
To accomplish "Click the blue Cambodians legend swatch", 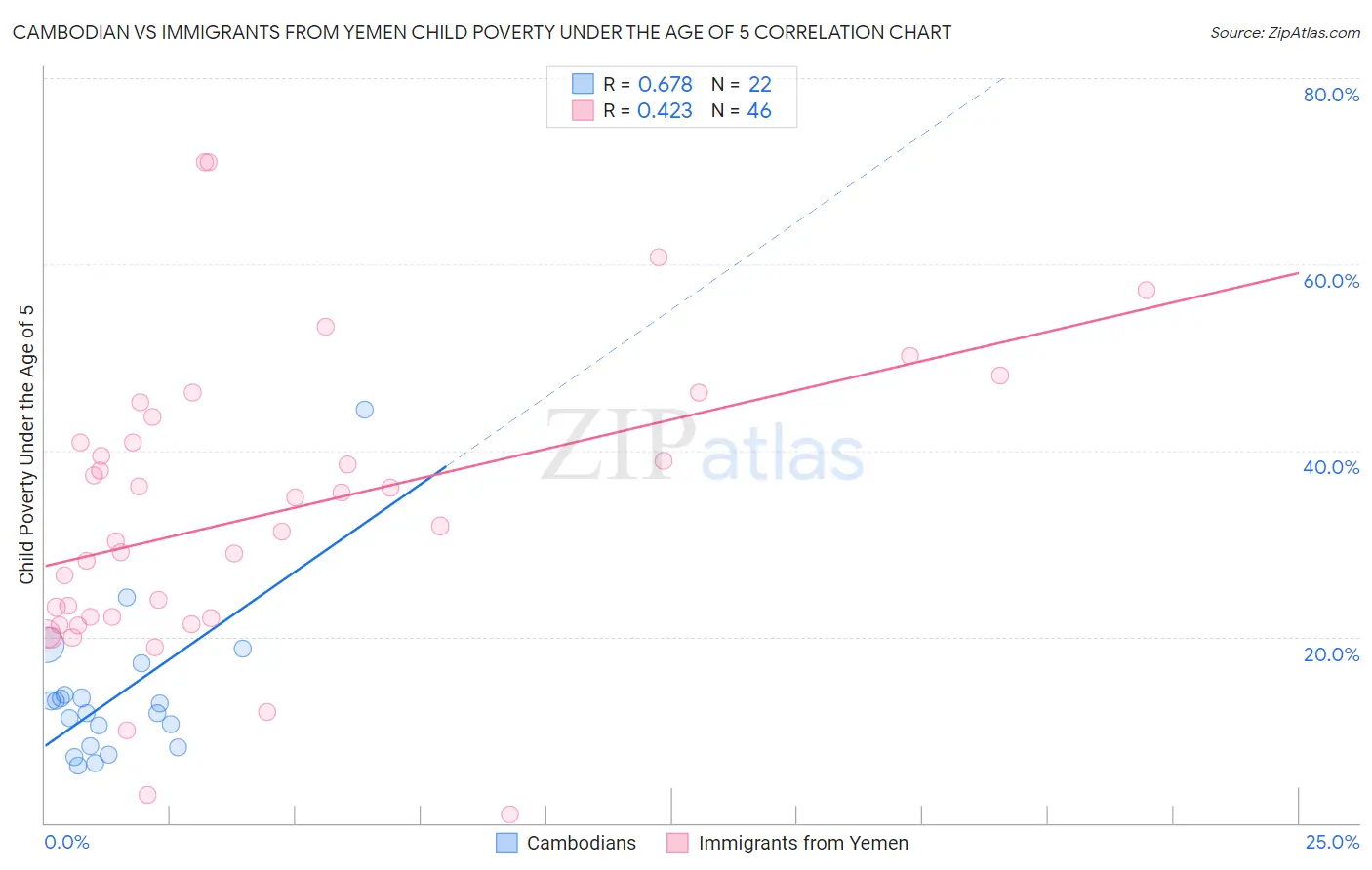I will tap(506, 843).
